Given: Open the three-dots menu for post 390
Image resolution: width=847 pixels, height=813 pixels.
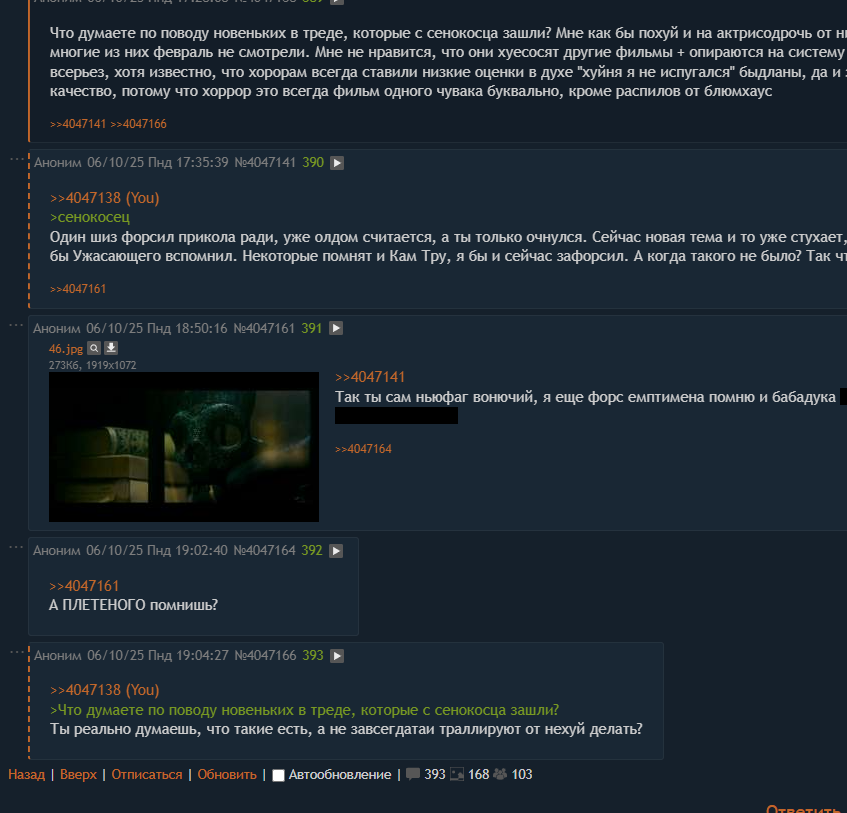Looking at the screenshot, I should click(17, 158).
